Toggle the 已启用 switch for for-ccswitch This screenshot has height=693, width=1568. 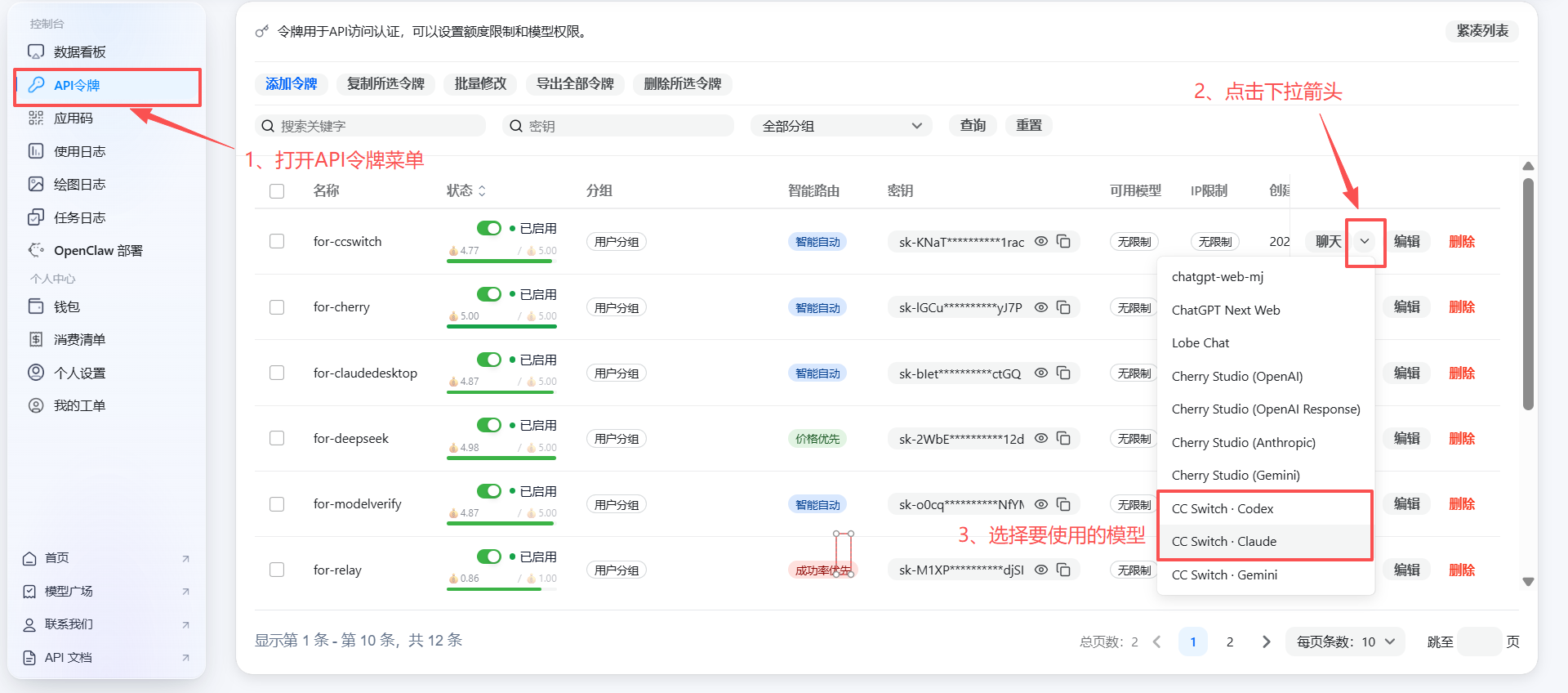click(x=489, y=228)
